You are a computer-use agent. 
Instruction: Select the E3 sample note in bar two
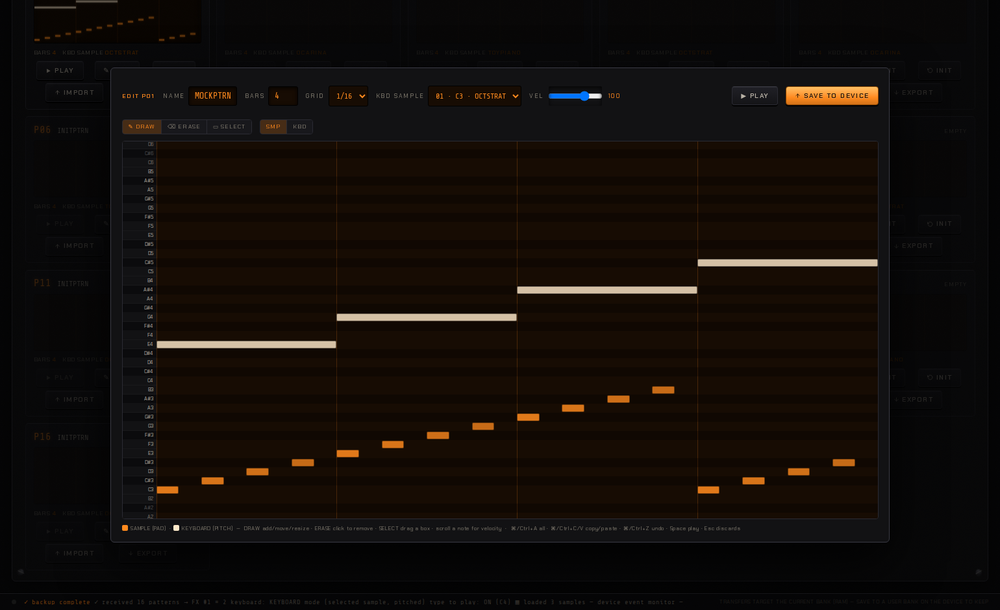348,454
